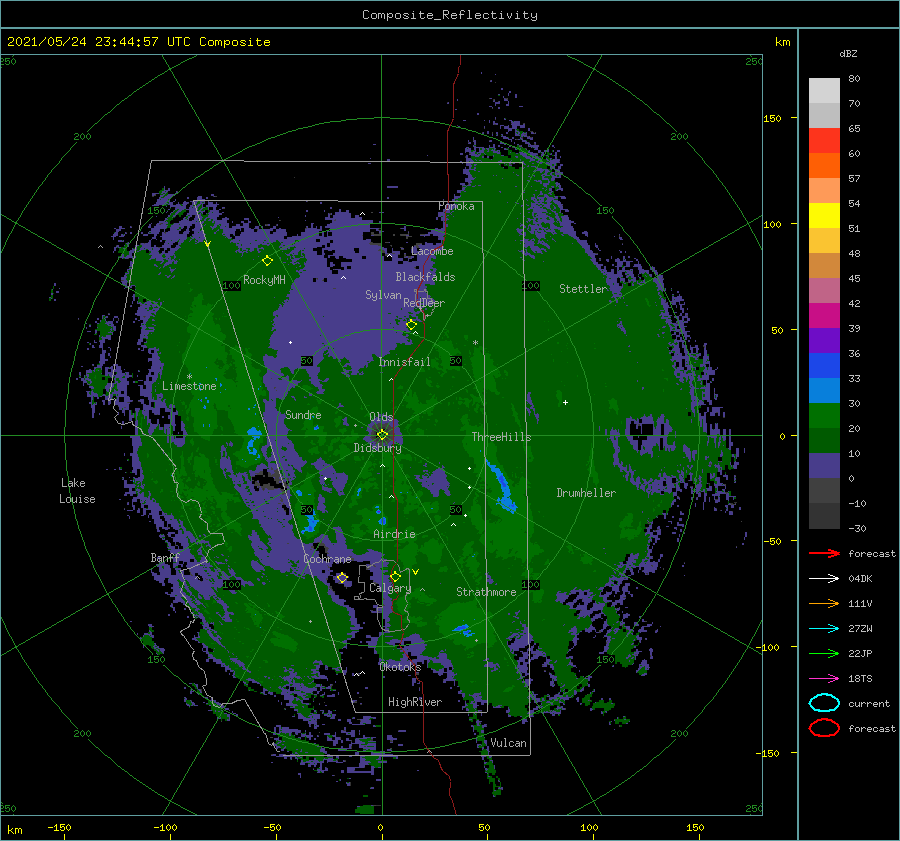Viewport: 900px width, 841px height.
Task: Click the Calgary city label
Action: click(x=390, y=588)
